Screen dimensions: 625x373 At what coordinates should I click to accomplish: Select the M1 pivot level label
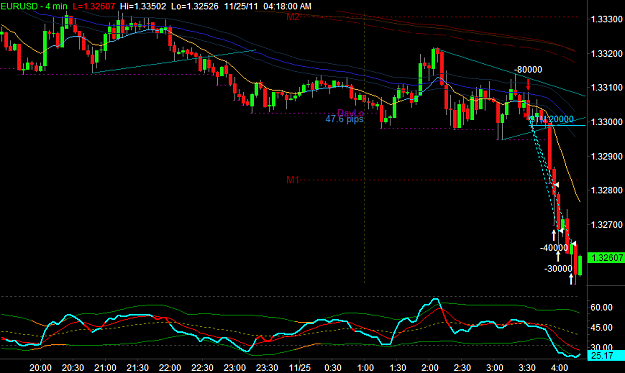pyautogui.click(x=293, y=180)
